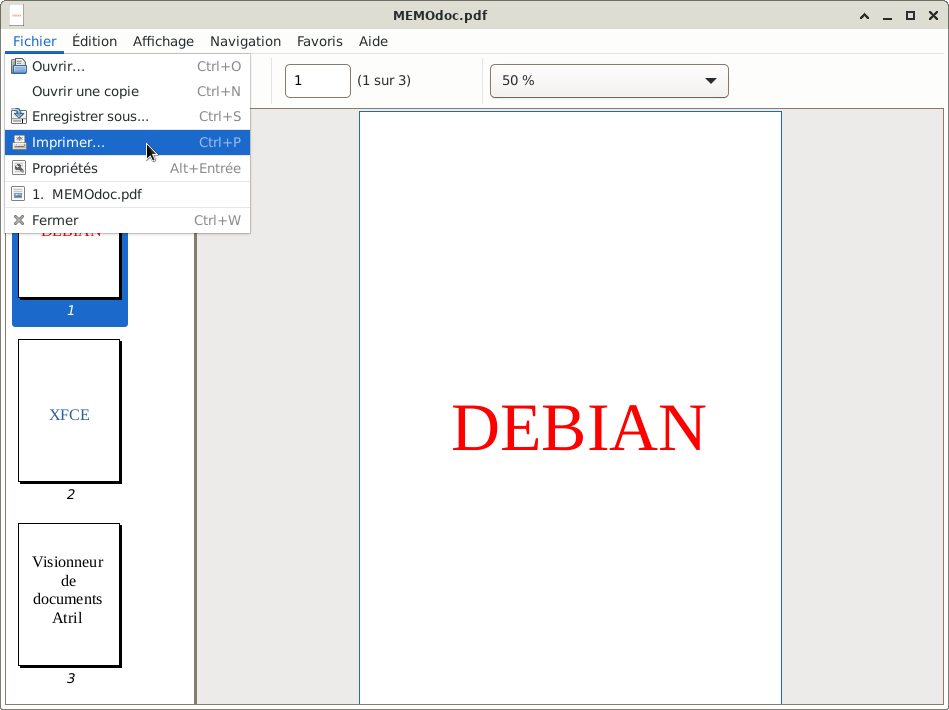The image size is (949, 710).
Task: Open the Navigation menu
Action: tap(245, 41)
